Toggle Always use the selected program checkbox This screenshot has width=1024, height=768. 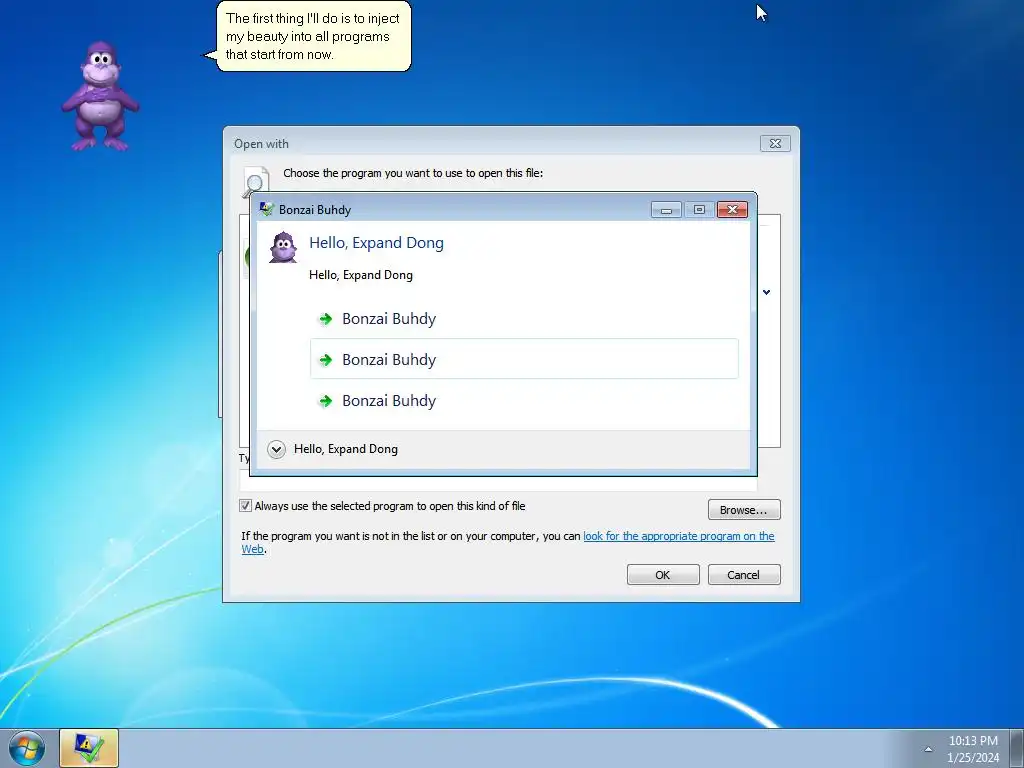click(246, 505)
